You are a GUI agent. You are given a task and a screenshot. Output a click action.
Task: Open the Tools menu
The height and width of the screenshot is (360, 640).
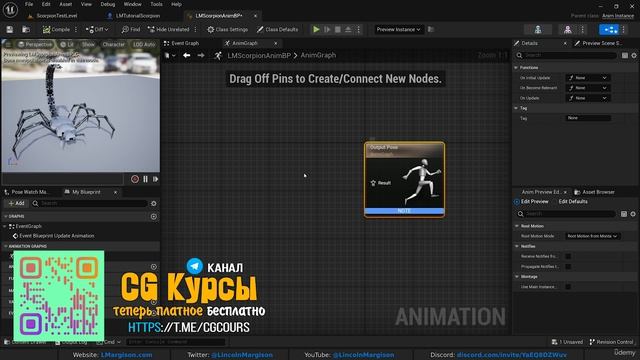156,4
